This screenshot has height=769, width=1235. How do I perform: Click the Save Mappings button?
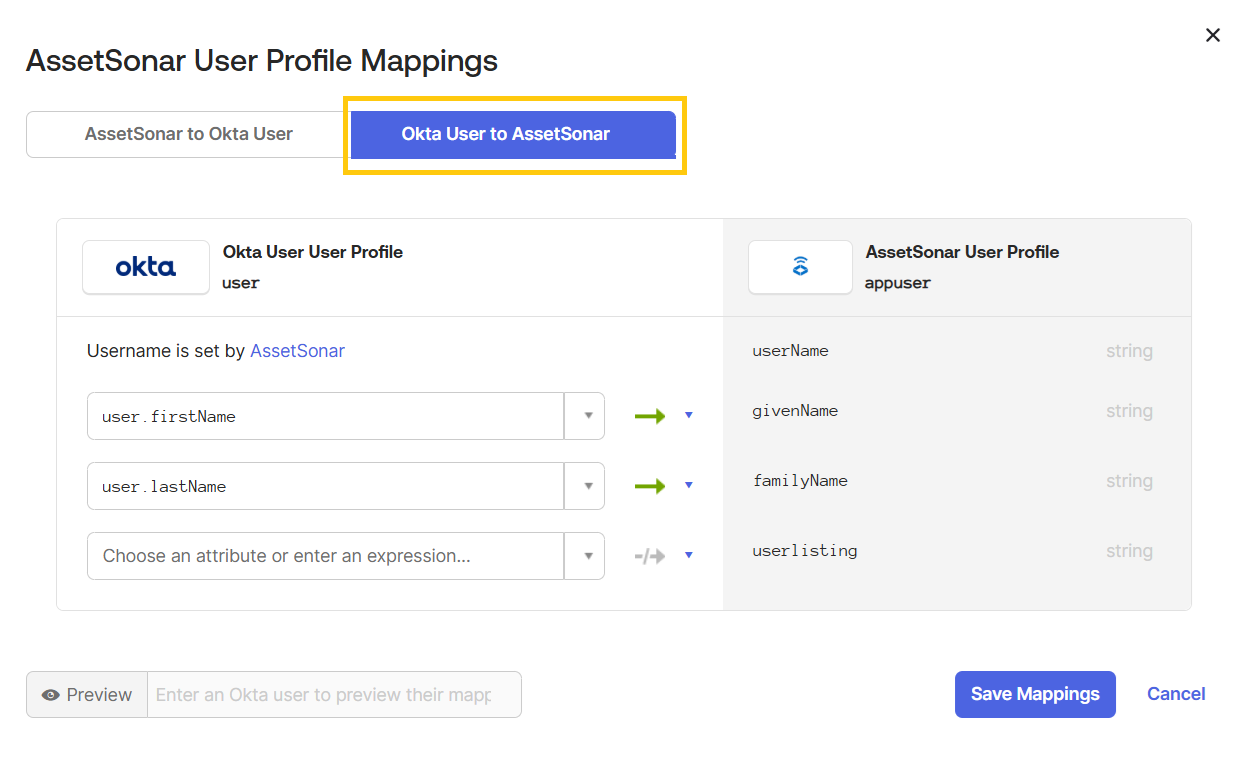1035,694
